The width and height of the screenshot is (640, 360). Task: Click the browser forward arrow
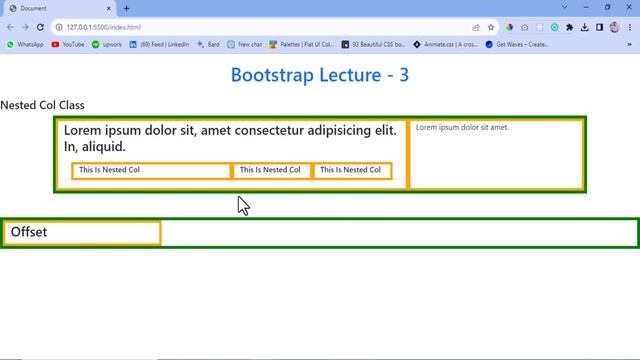pos(25,27)
